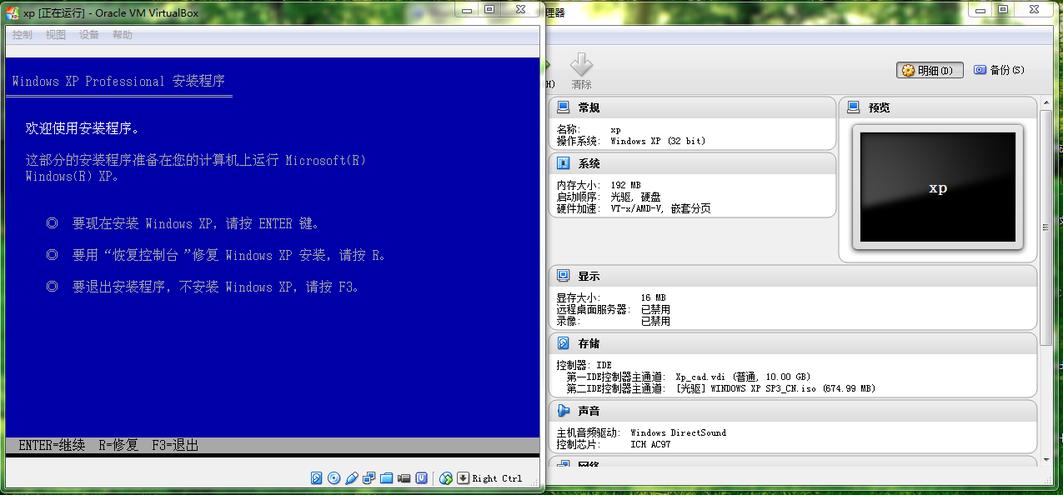Image resolution: width=1063 pixels, height=500 pixels.
Task: Click the xp preview thumbnail
Action: tap(938, 187)
